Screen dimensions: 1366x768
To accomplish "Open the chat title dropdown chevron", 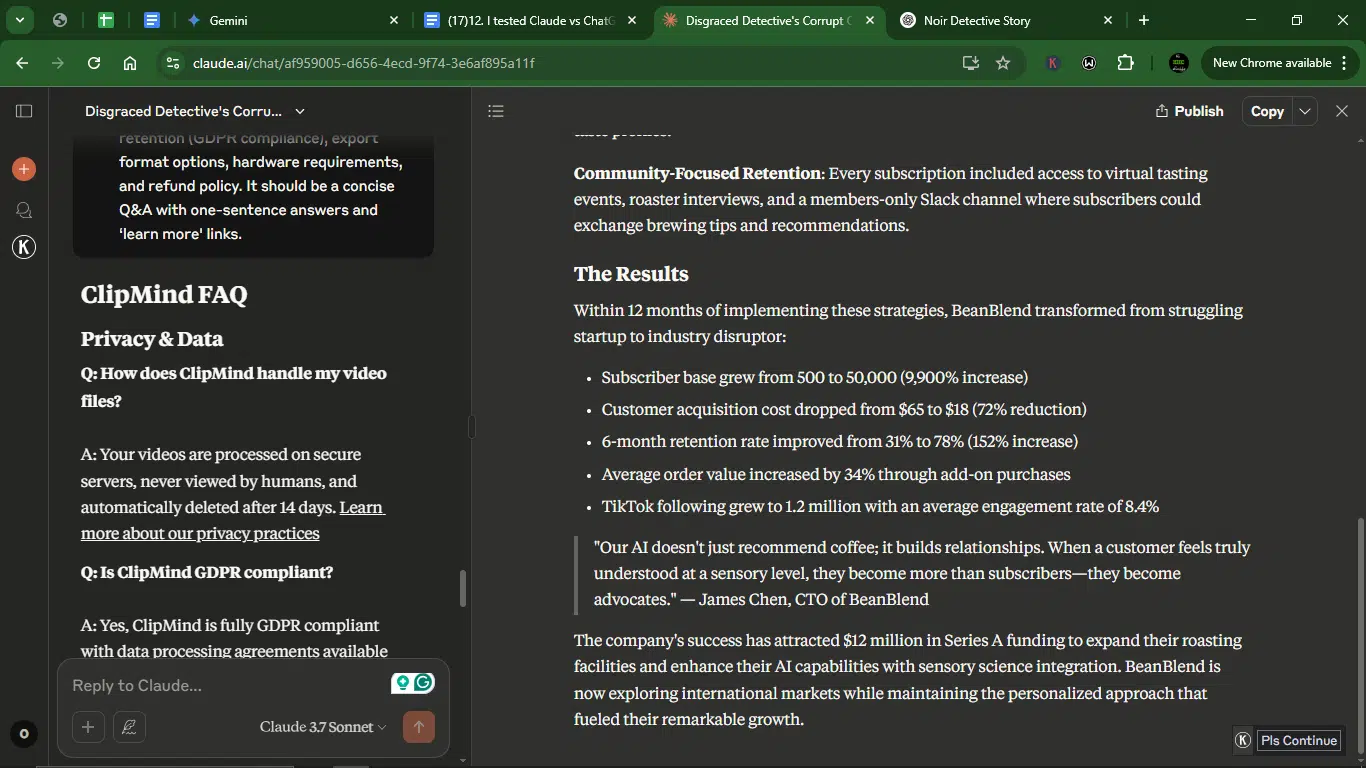I will coord(300,111).
